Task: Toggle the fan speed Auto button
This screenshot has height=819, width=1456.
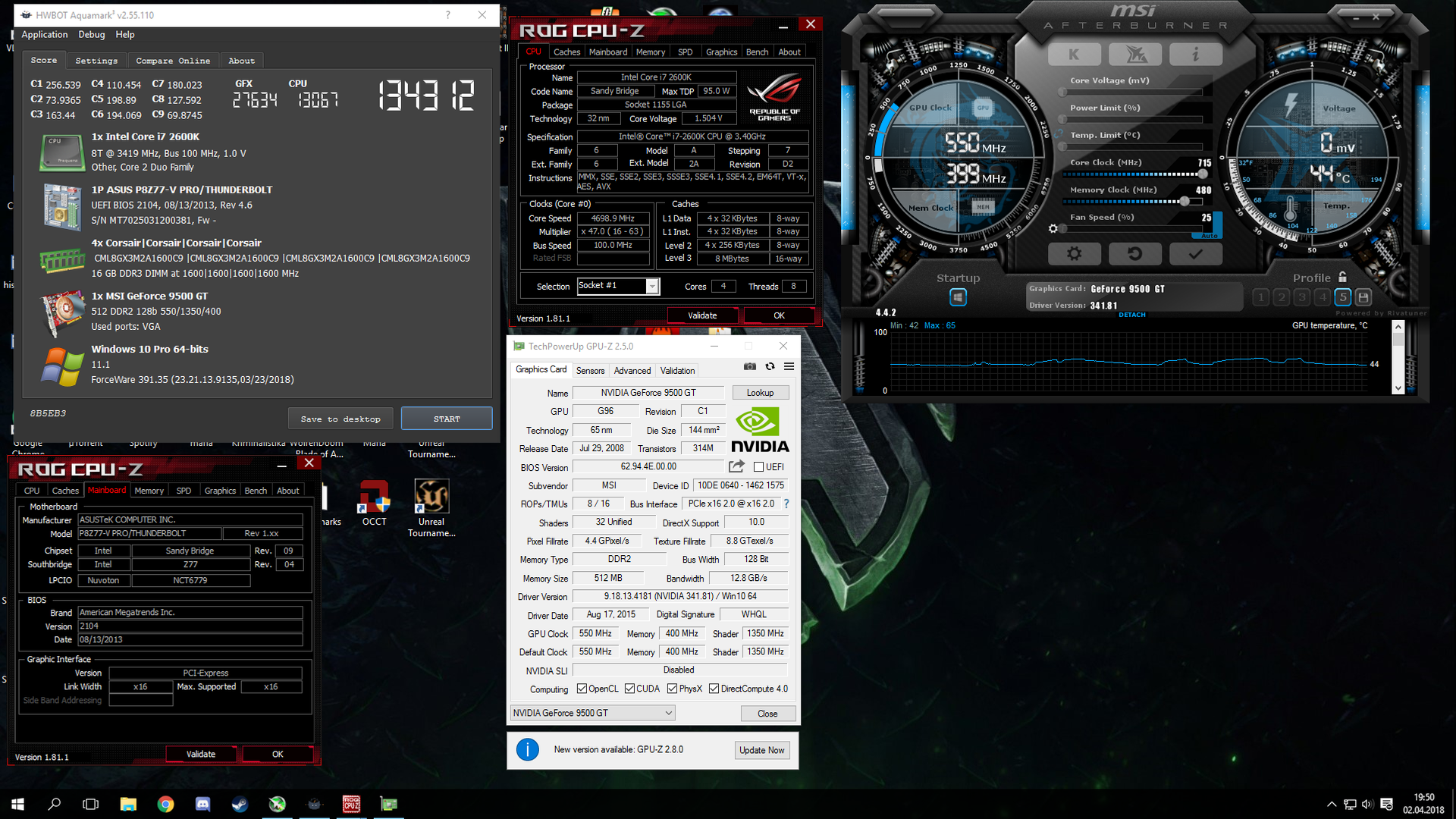Action: [x=1210, y=236]
